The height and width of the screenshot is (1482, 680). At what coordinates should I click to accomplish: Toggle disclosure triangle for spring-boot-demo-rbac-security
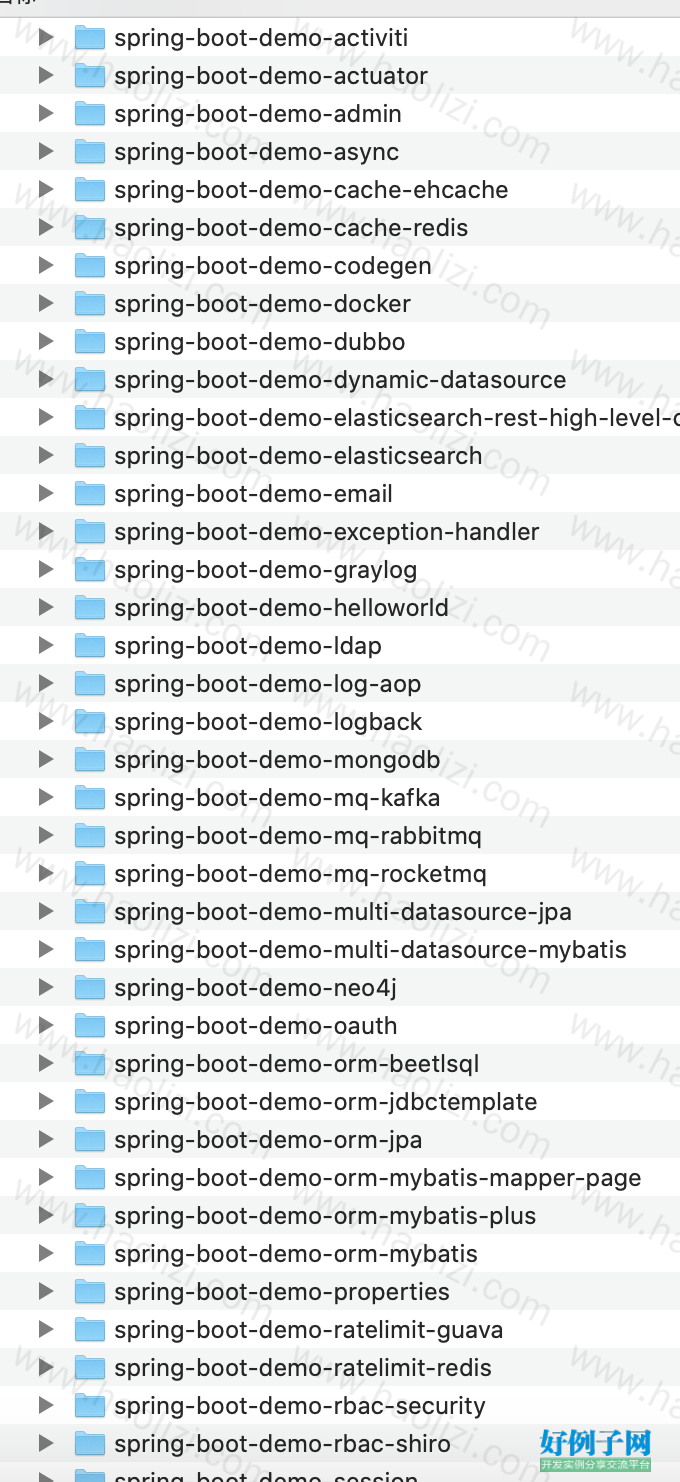(x=46, y=1405)
